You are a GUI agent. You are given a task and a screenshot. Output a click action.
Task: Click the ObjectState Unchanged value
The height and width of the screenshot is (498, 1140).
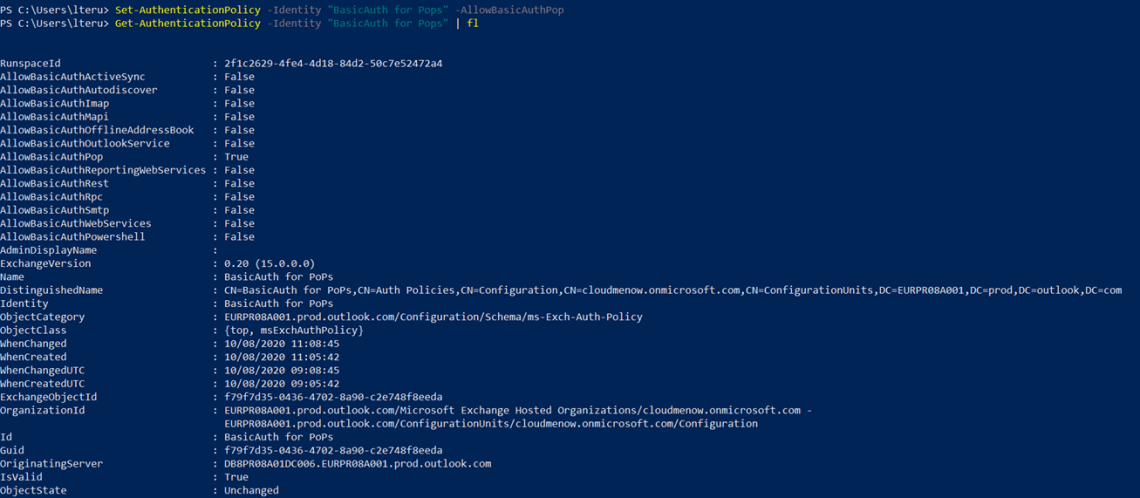251,490
